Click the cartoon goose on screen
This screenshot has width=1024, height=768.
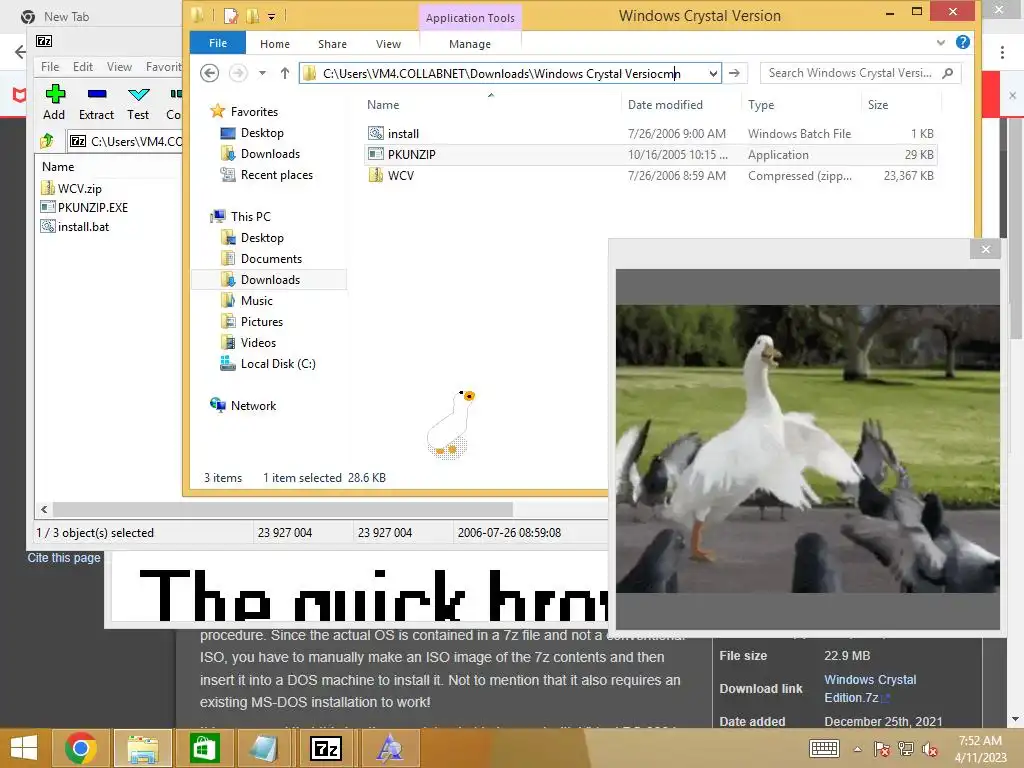click(x=451, y=424)
